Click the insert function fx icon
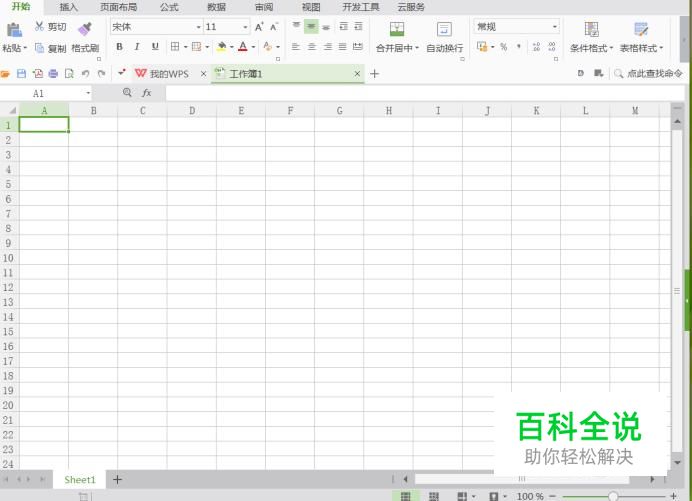 (147, 93)
